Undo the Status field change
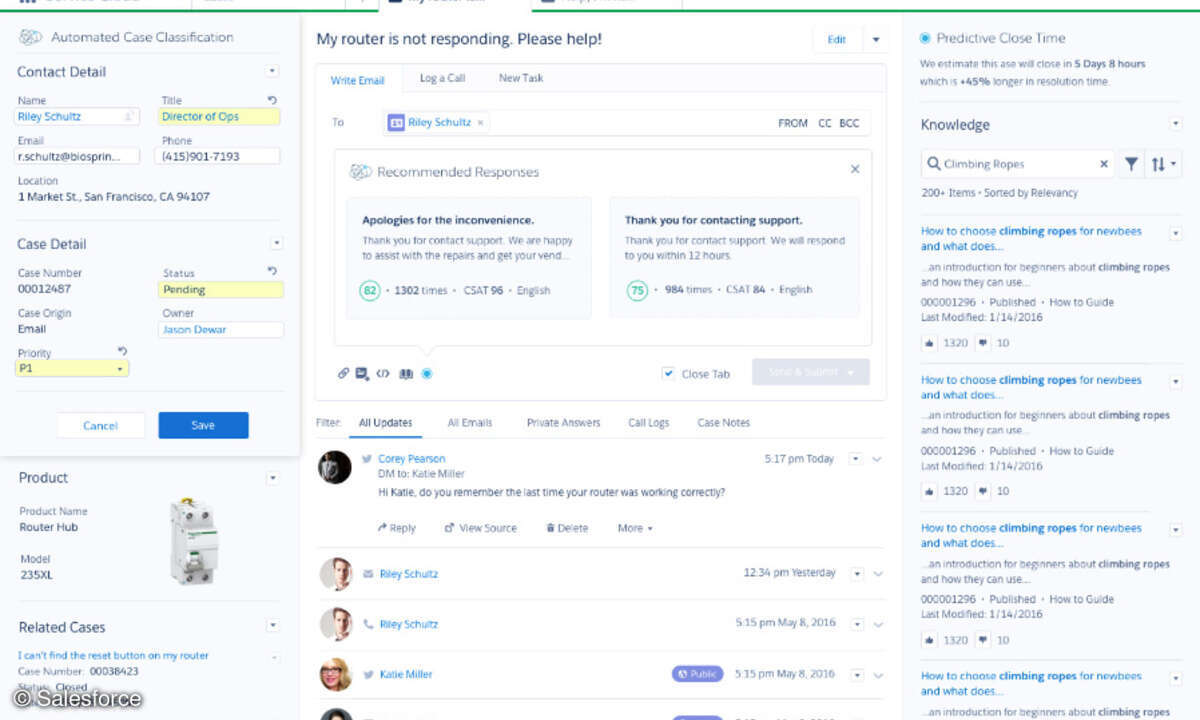This screenshot has height=720, width=1200. click(x=272, y=271)
